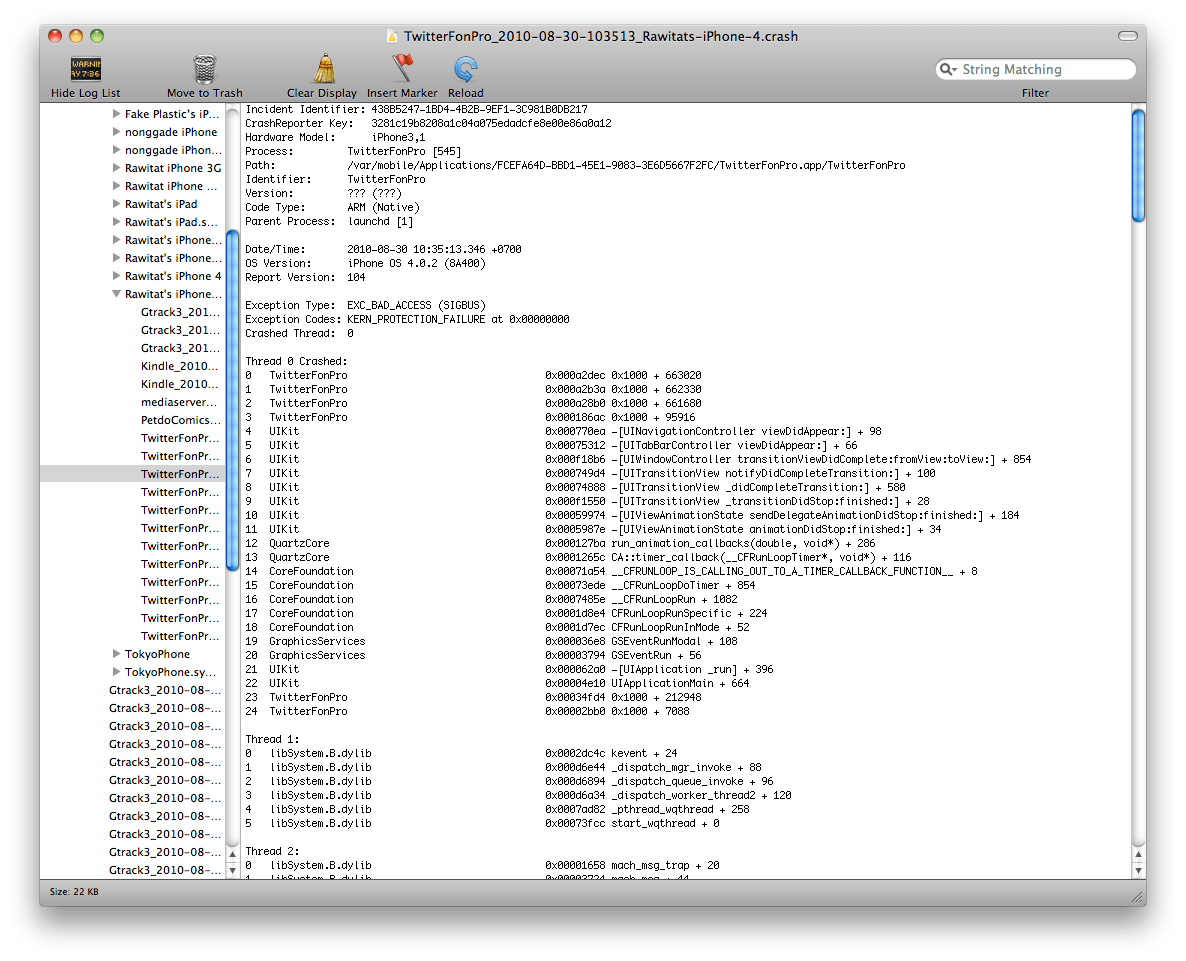Click the OS Version iPhone OS 4.0.2 line

point(365,264)
